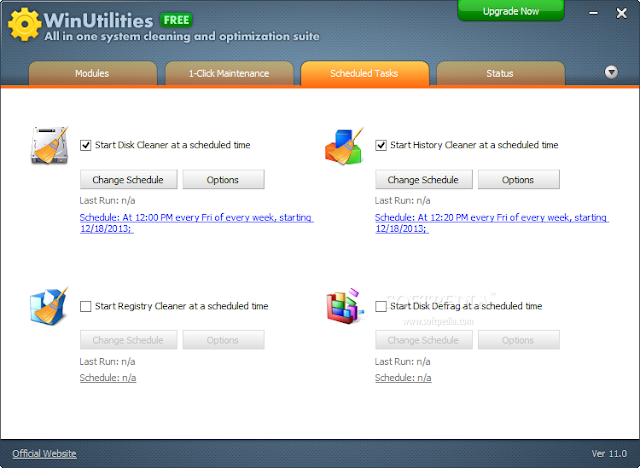Enable Start Registry Cleaner at scheduled time
This screenshot has height=468, width=640.
[85, 306]
